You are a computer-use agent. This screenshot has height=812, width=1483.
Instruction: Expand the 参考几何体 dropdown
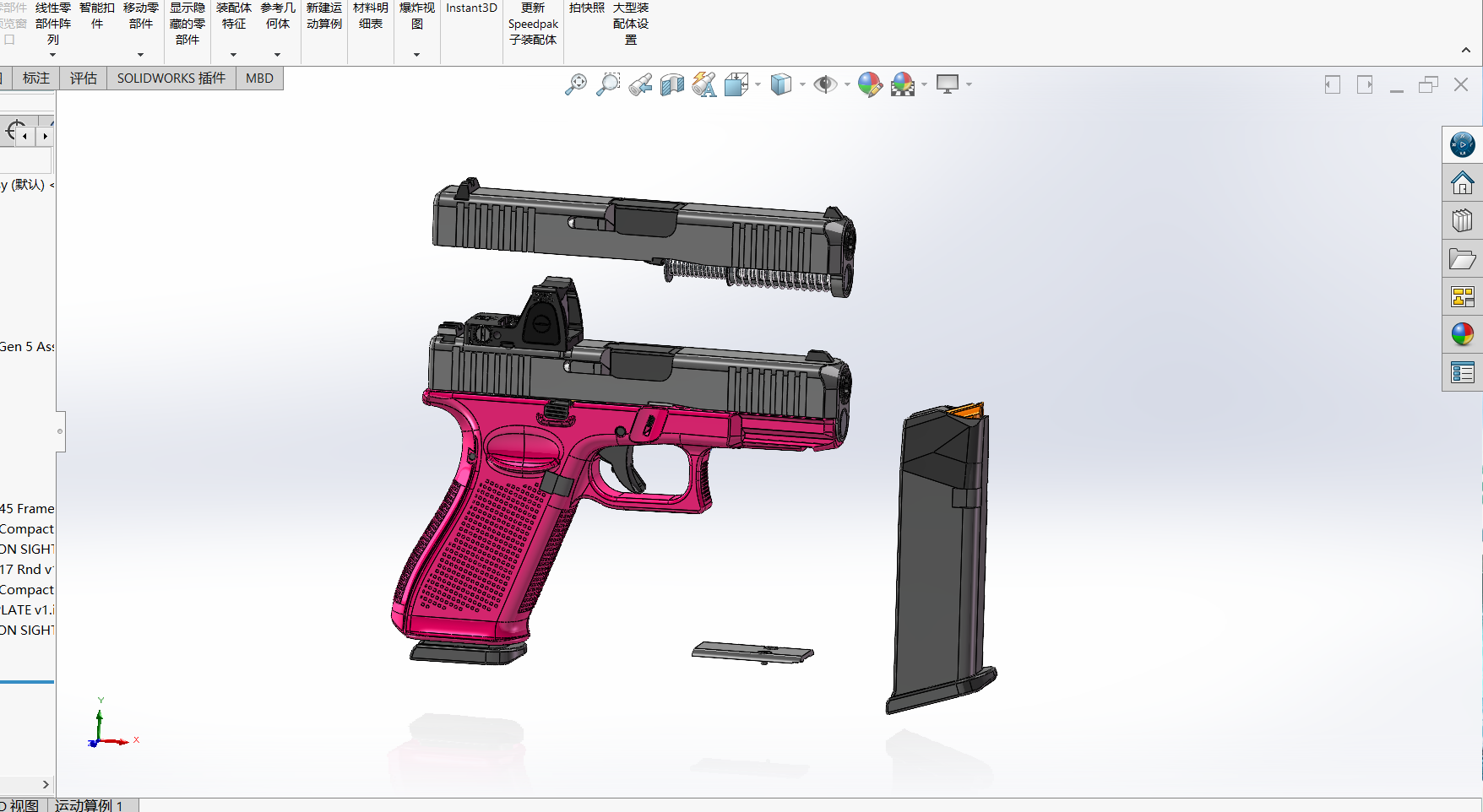pos(278,55)
